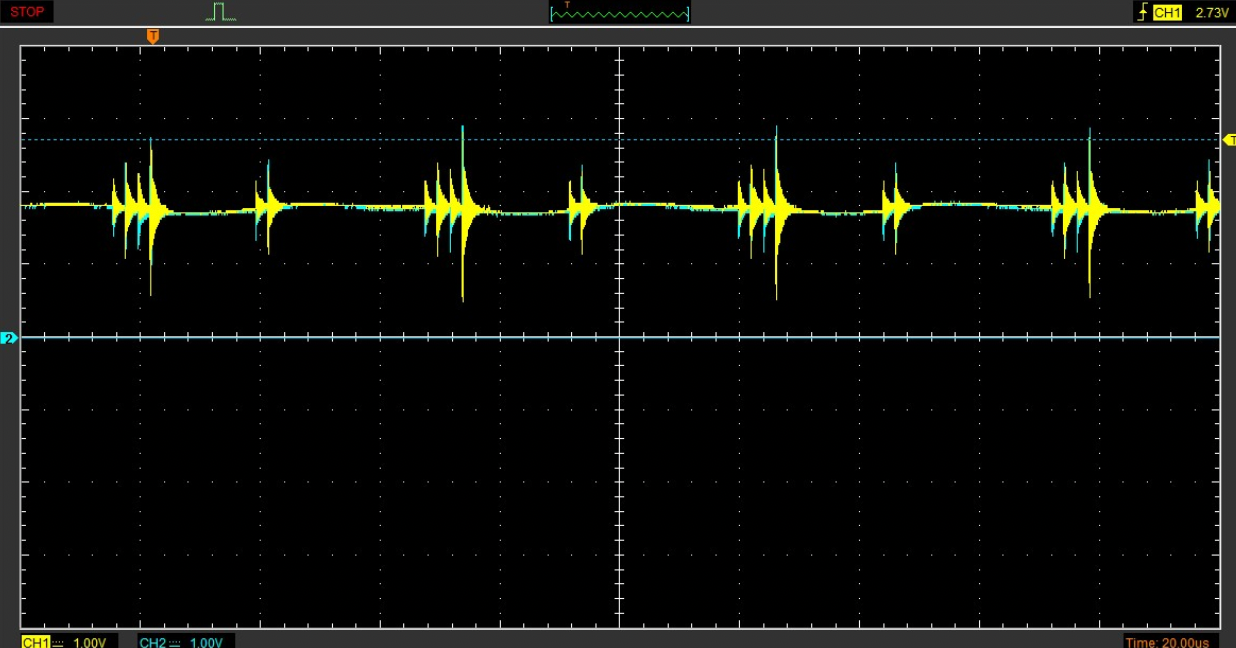Click the orange horizontal trigger position marker

(x=152, y=36)
